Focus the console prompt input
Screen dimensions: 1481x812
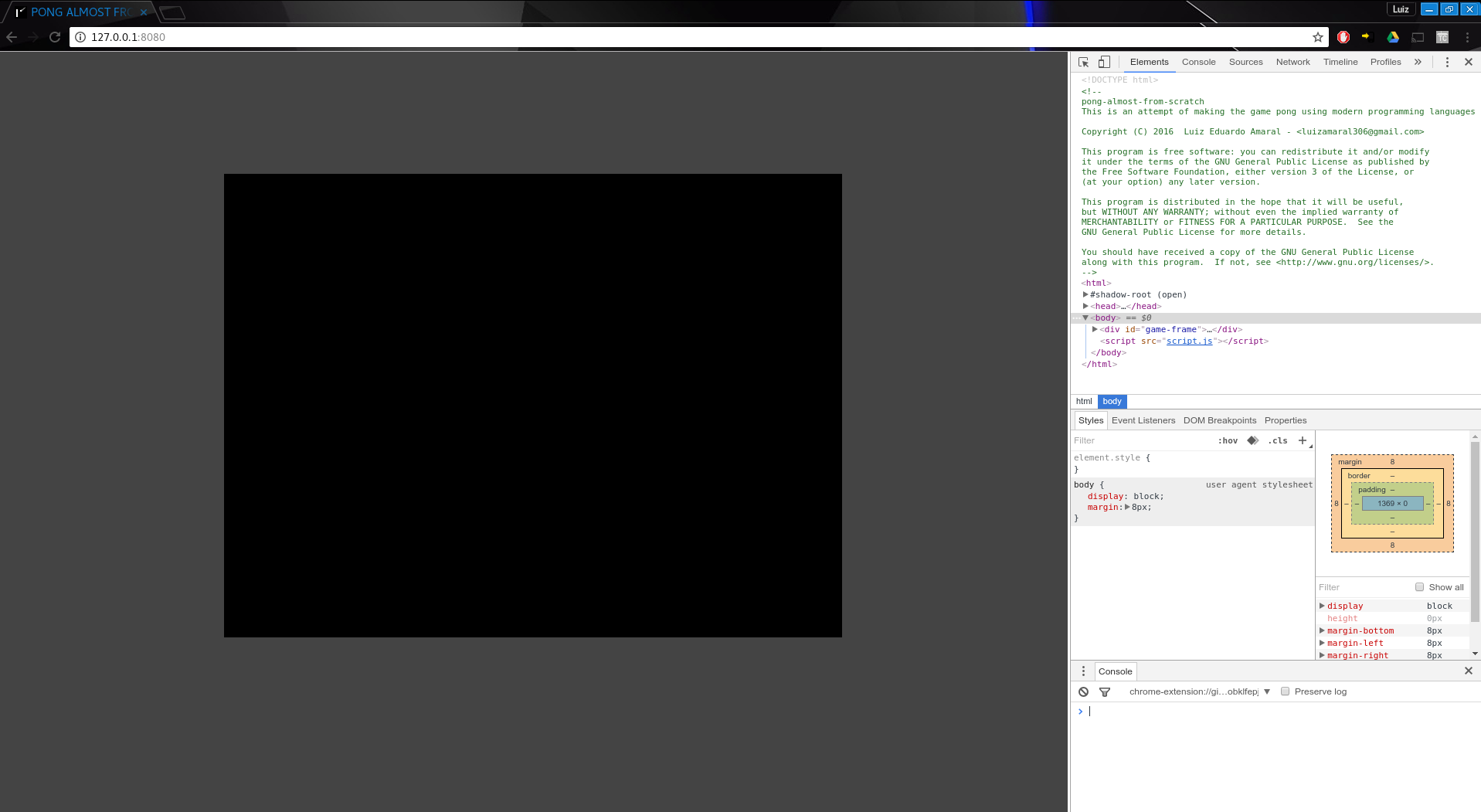[1282, 711]
